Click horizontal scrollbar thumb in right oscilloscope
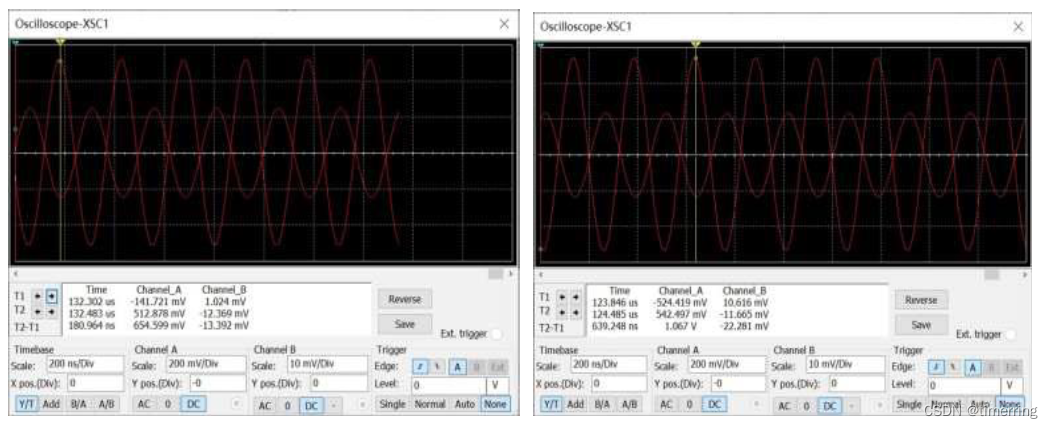The width and height of the screenshot is (1053, 428). 991,274
